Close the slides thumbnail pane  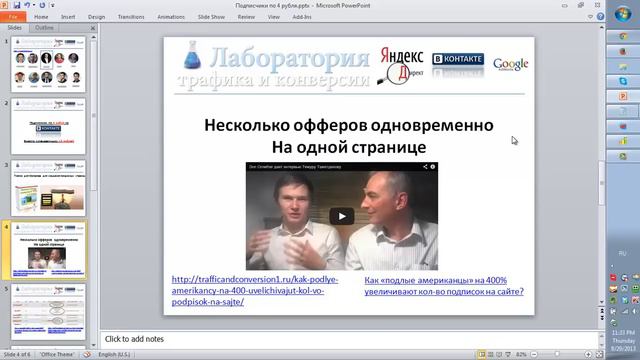tap(93, 28)
